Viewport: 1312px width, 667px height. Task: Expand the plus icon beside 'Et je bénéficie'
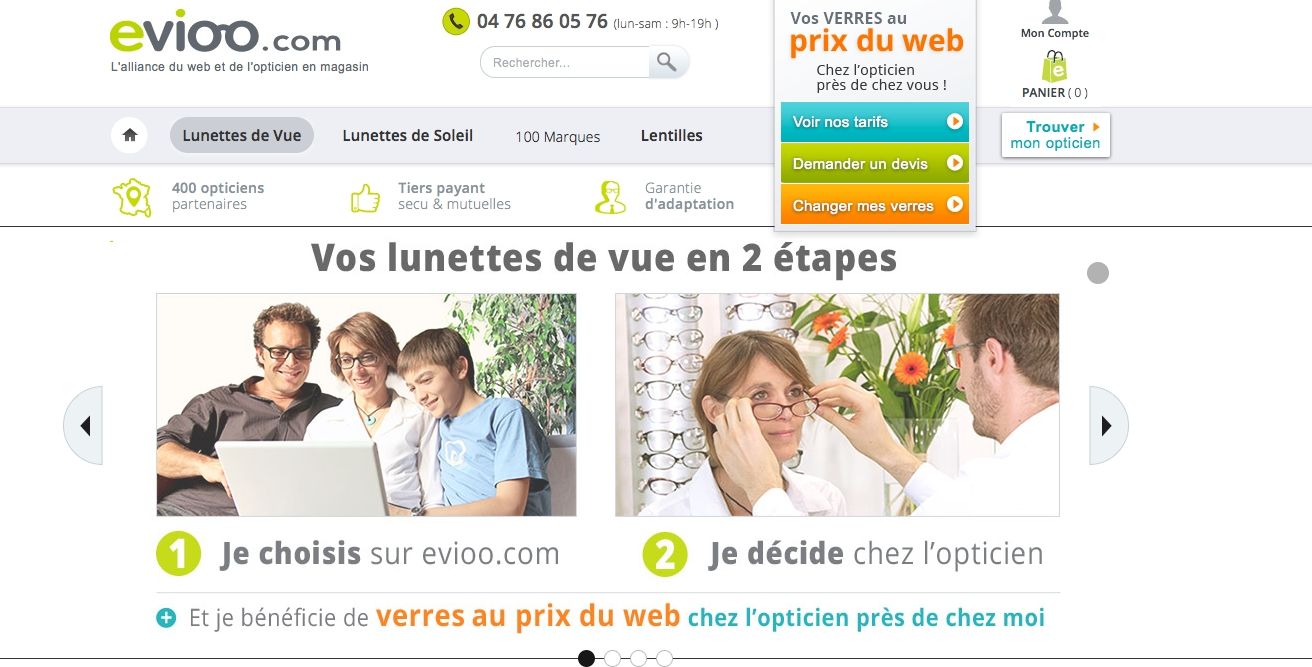pos(166,619)
